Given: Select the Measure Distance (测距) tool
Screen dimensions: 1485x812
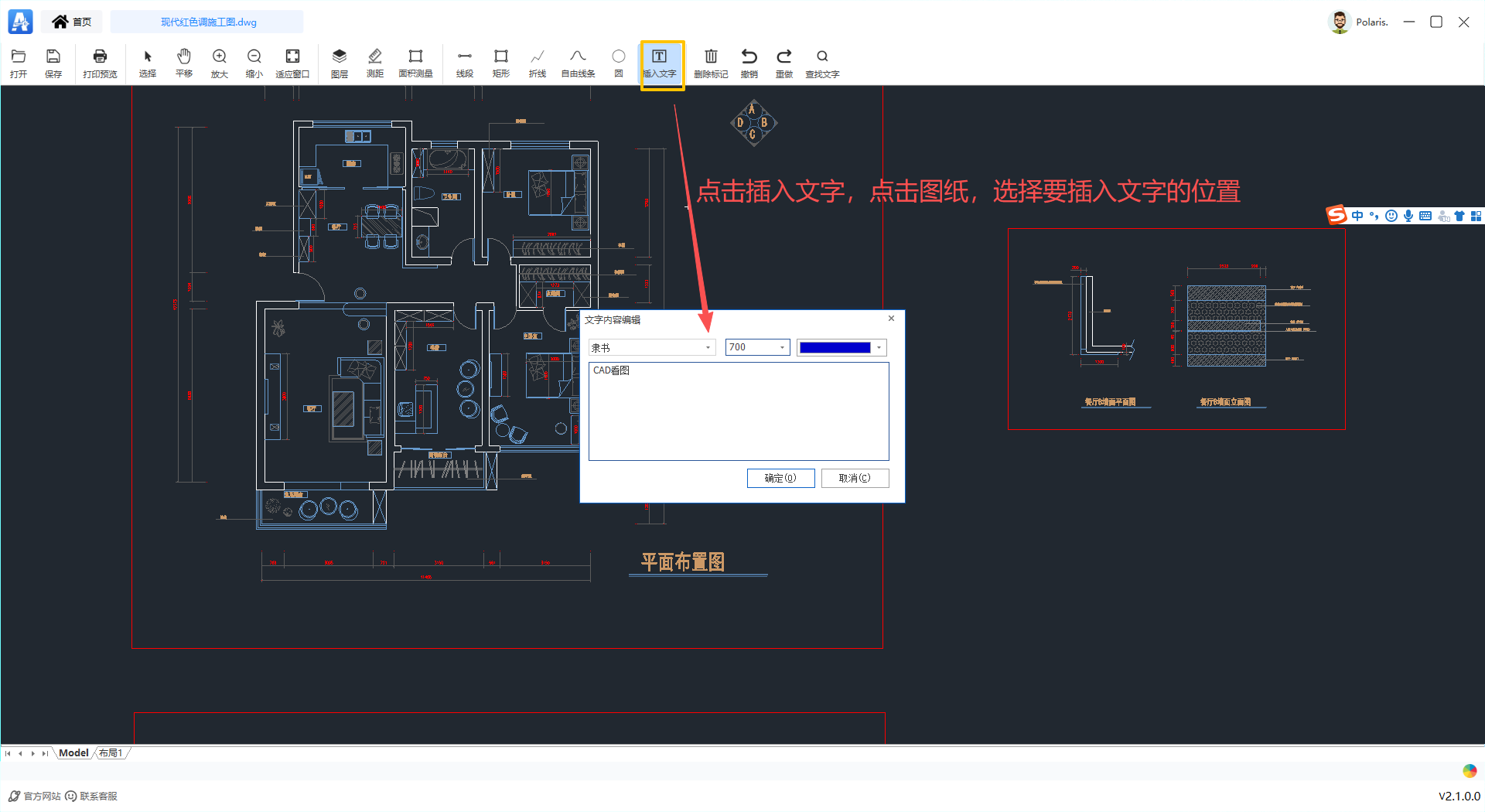Looking at the screenshot, I should [x=374, y=63].
